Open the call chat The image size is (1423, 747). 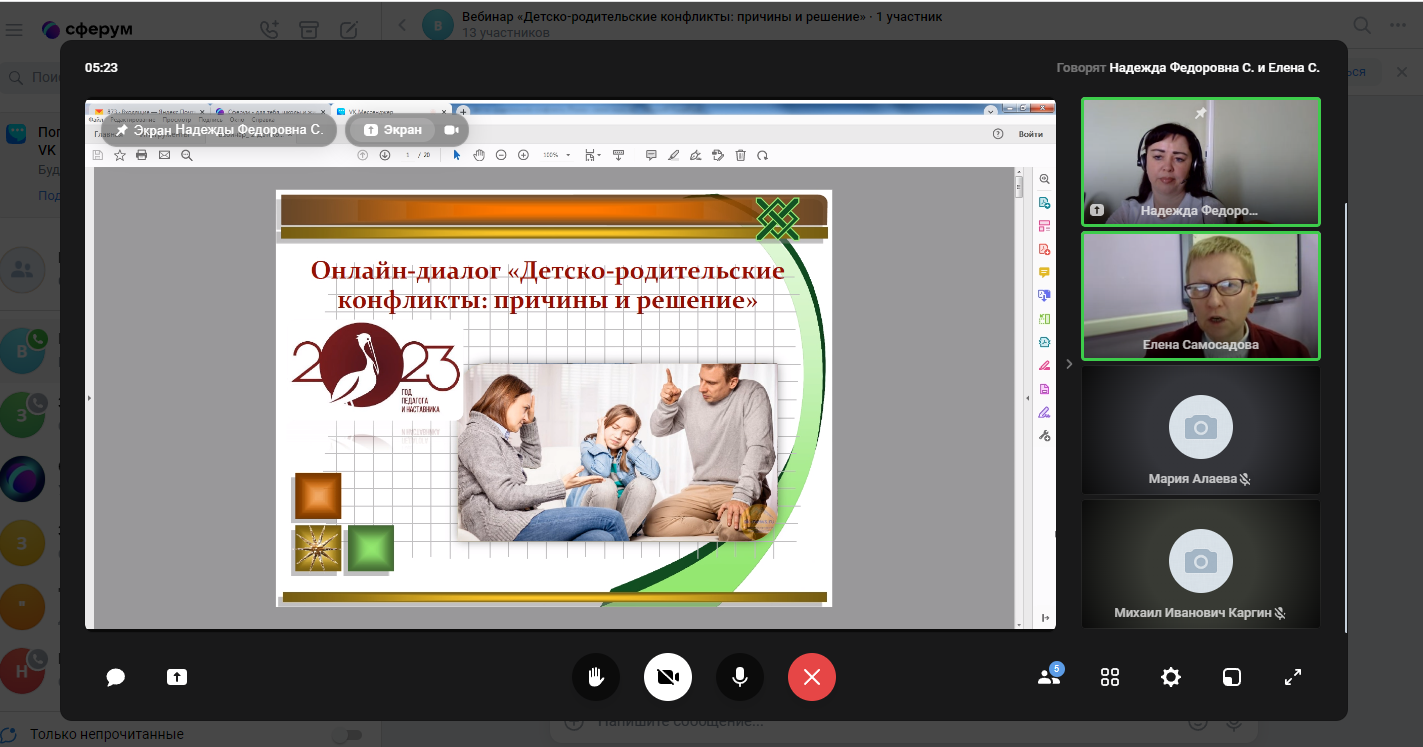click(116, 677)
